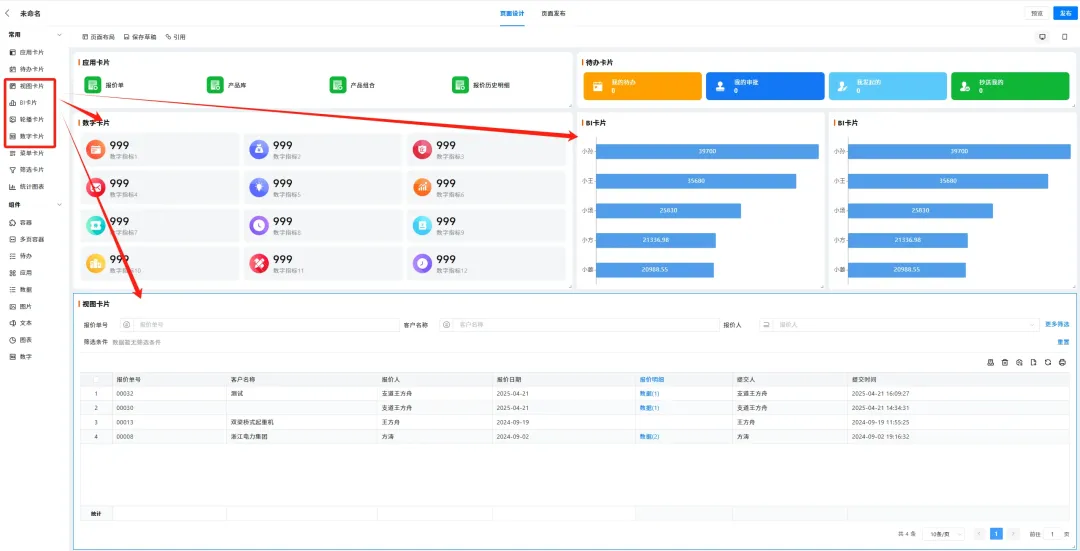Click the 更多筛选 link
Screen dimensions: 1080x551
point(1056,325)
